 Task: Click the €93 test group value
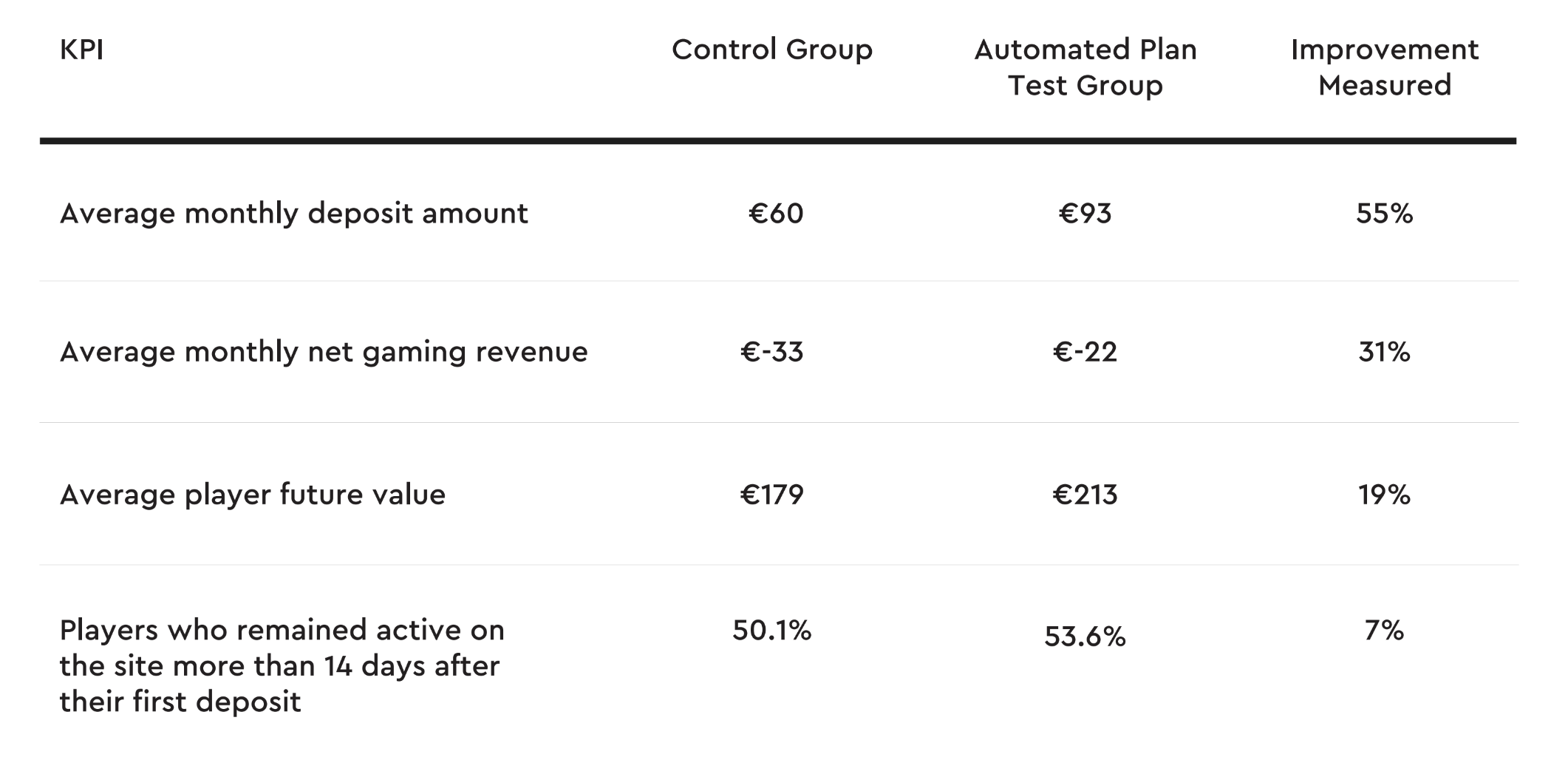[1085, 214]
